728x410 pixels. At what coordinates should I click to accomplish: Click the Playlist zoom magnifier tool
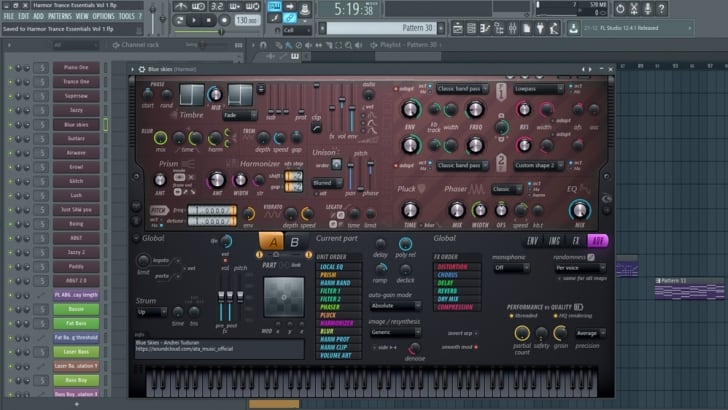click(348, 45)
